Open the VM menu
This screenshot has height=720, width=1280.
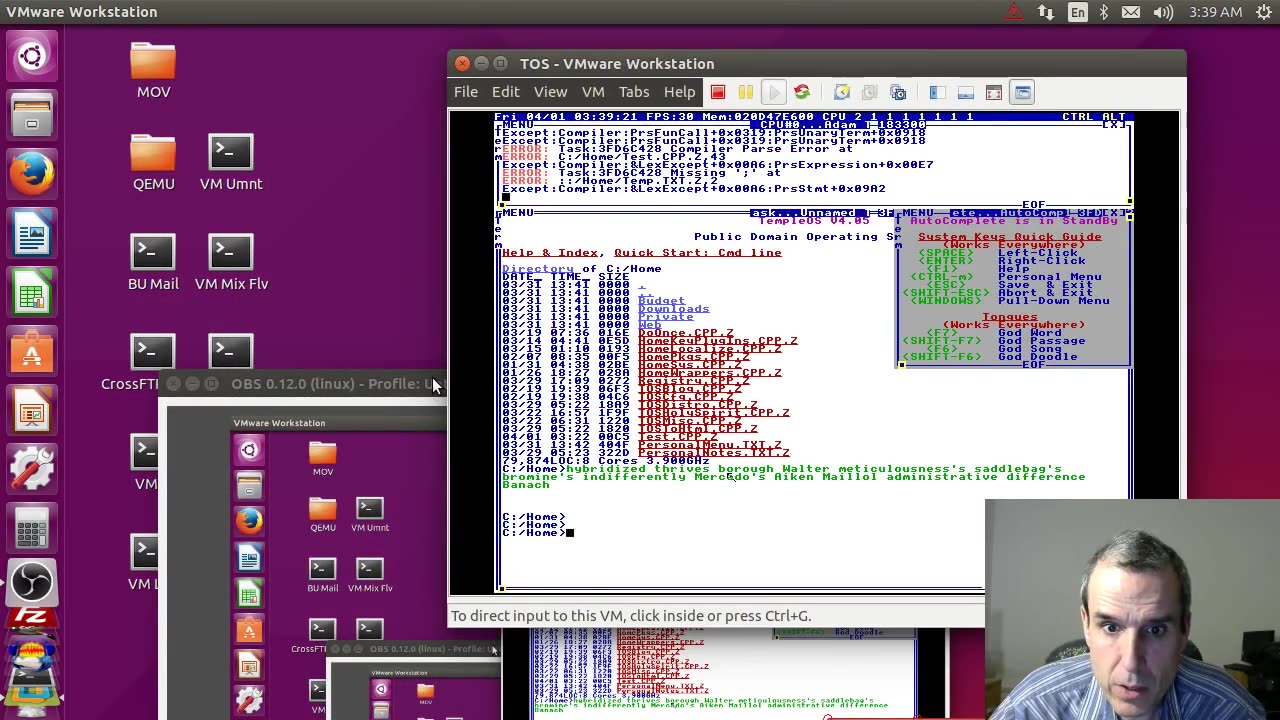point(593,92)
